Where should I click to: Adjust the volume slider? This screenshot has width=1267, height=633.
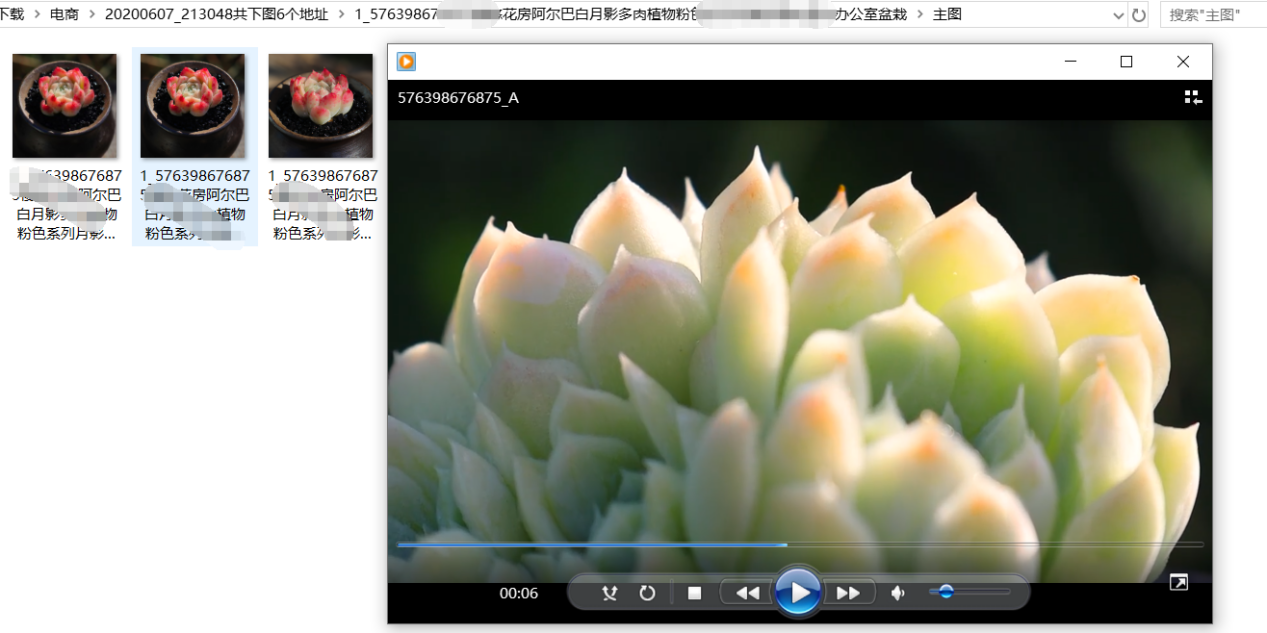[x=948, y=592]
